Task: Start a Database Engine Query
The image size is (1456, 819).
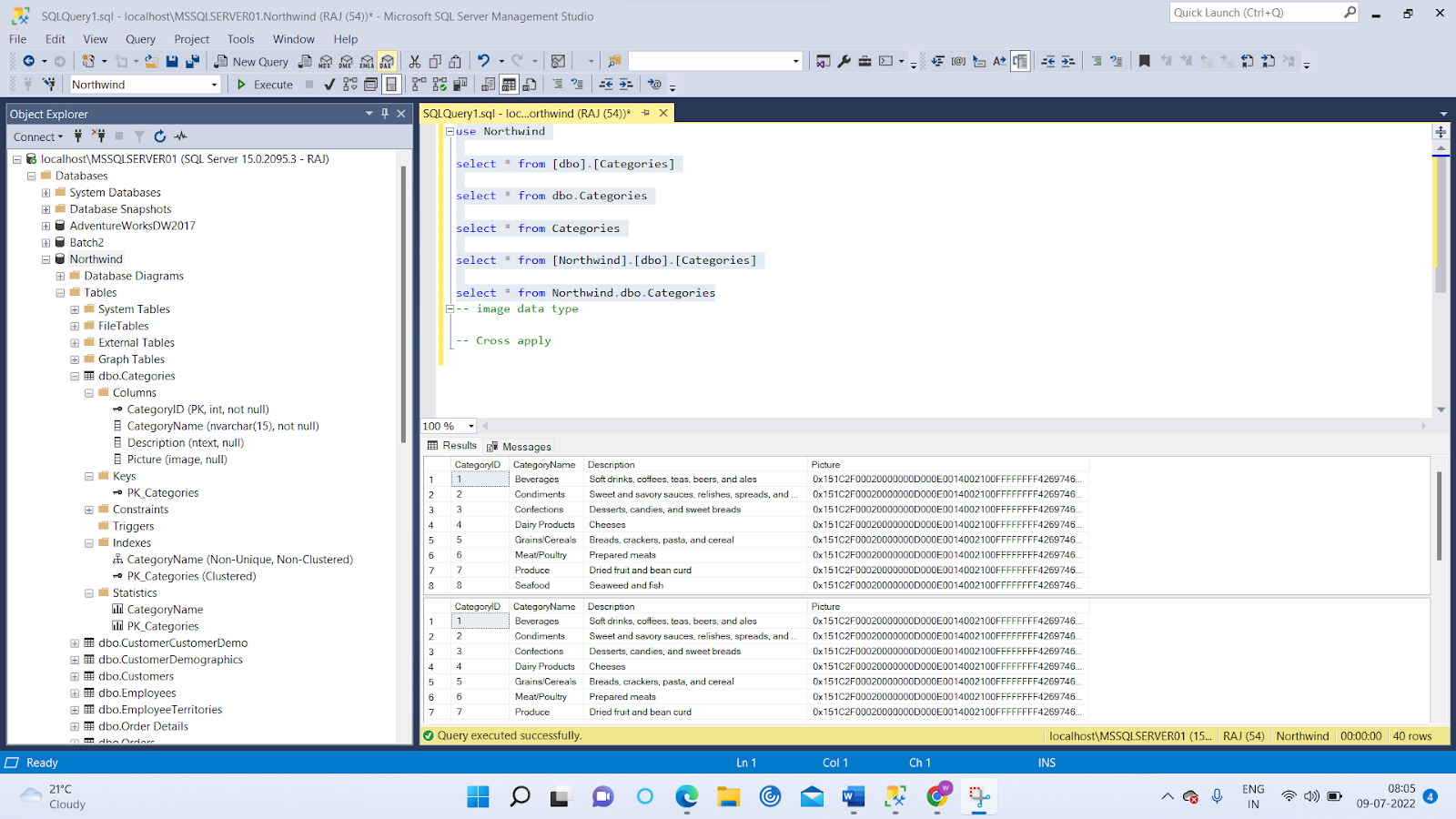Action: pos(305,61)
